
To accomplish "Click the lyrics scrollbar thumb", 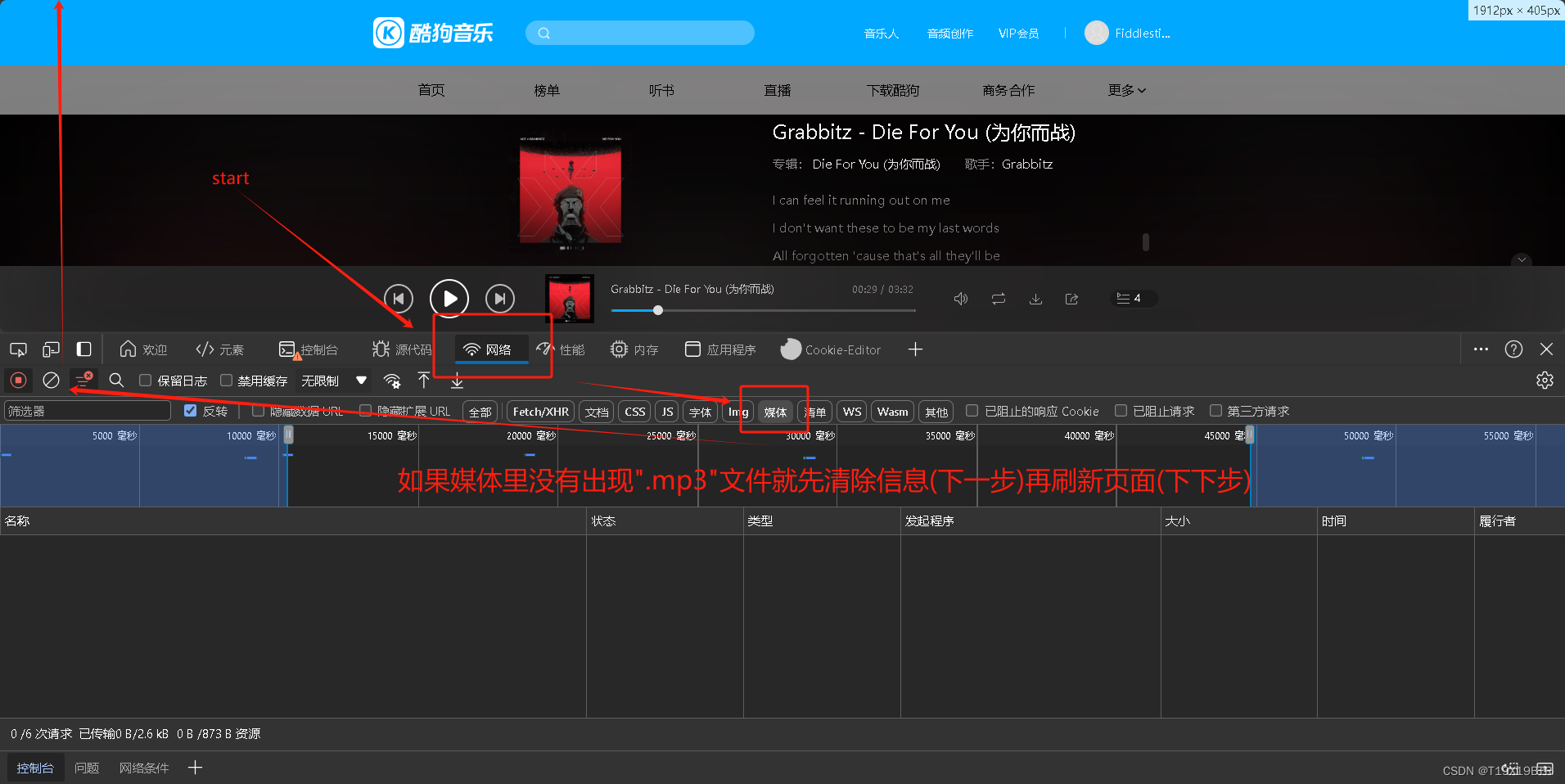I will (x=1146, y=242).
